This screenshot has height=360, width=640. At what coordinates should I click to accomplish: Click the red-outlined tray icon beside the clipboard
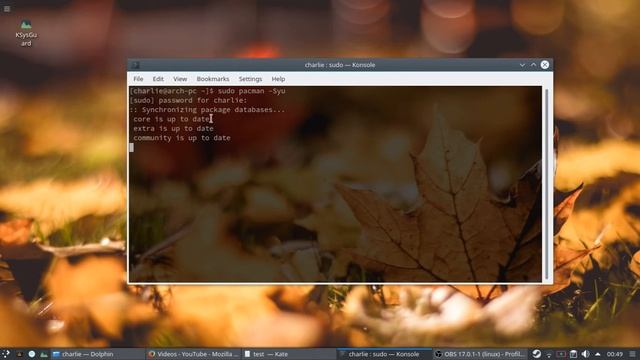coord(561,354)
